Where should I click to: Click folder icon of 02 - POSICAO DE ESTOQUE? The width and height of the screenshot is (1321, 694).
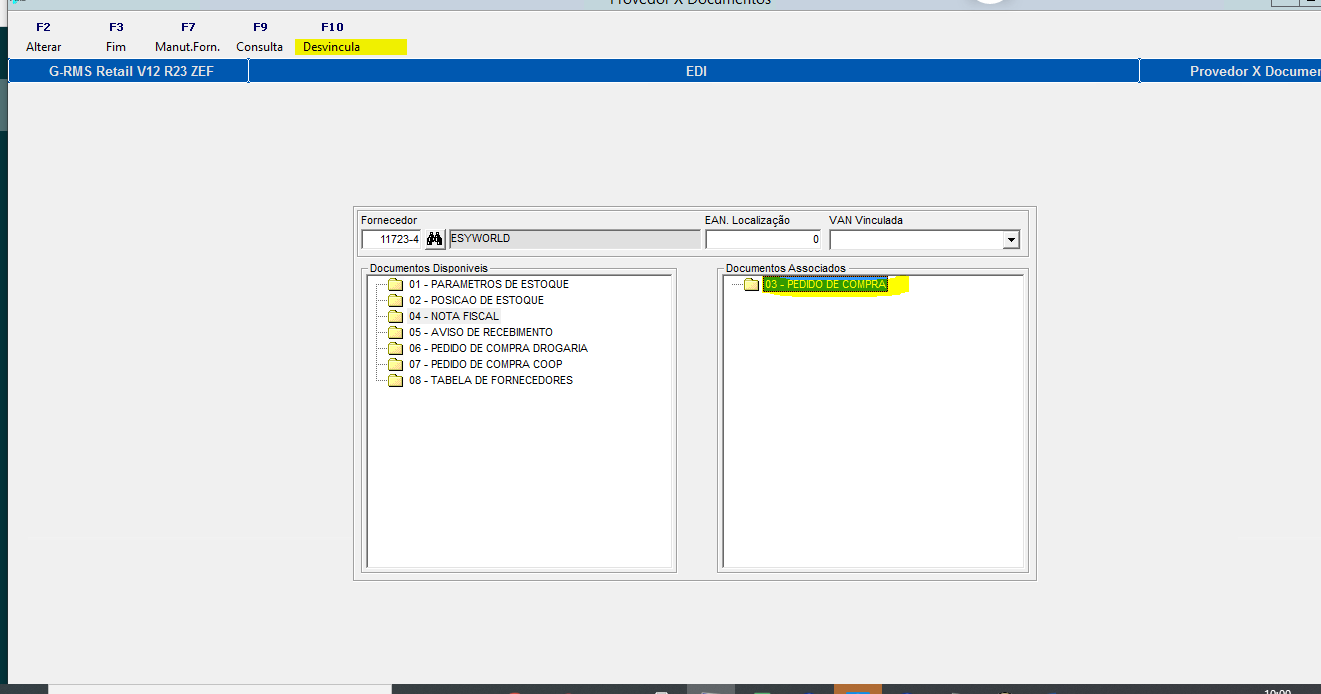tap(395, 300)
